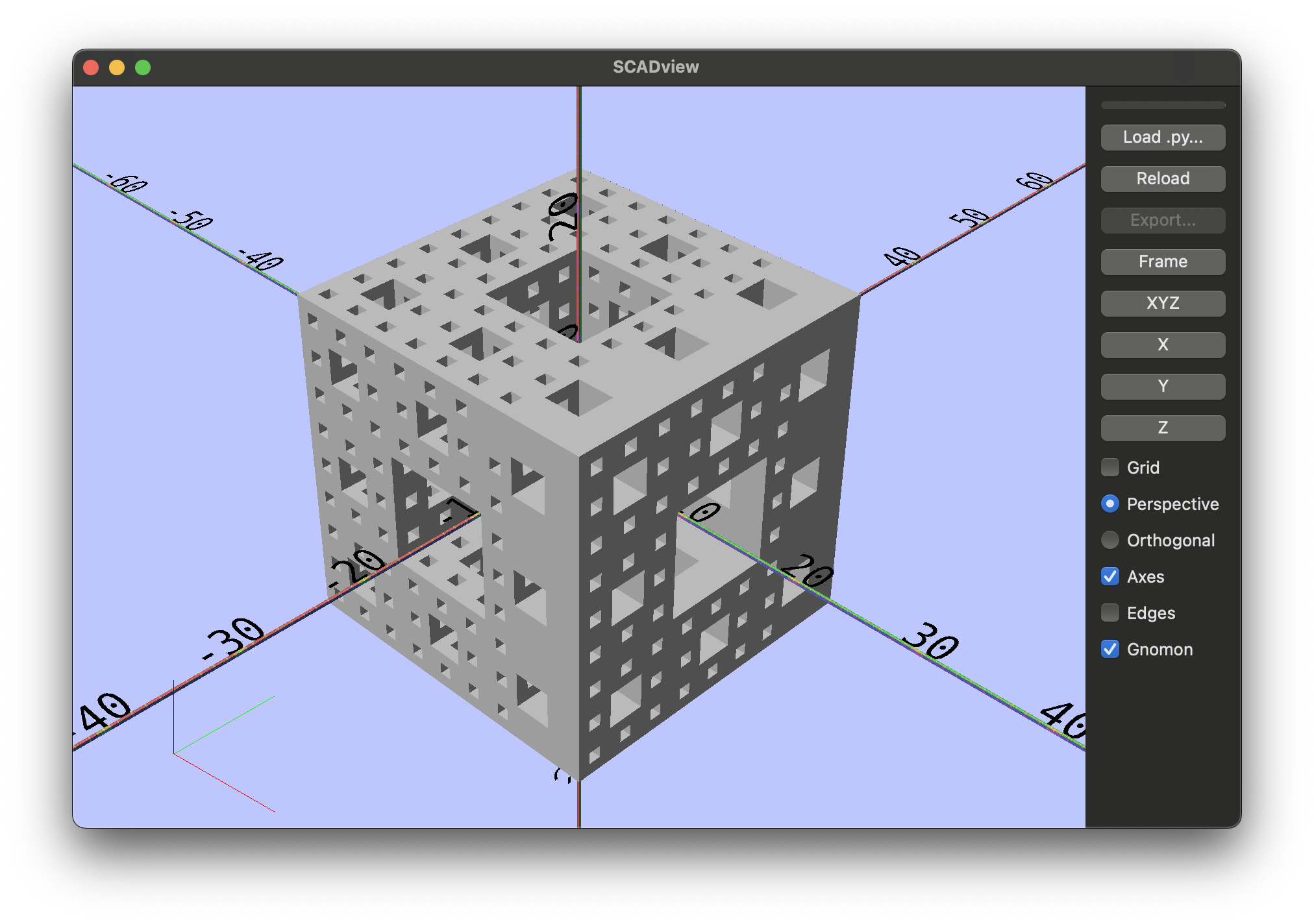Image resolution: width=1314 pixels, height=924 pixels.
Task: Switch to the Z axis view
Action: click(1163, 428)
